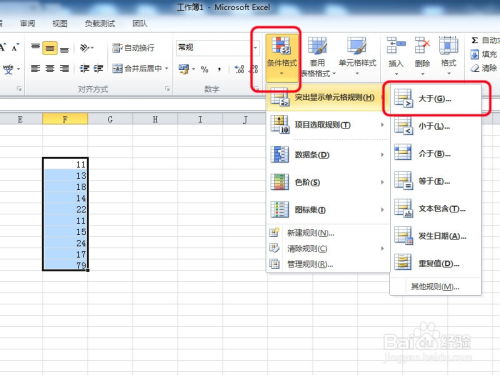
Task: Select 项目选取规则(T) menu item
Action: [x=327, y=125]
